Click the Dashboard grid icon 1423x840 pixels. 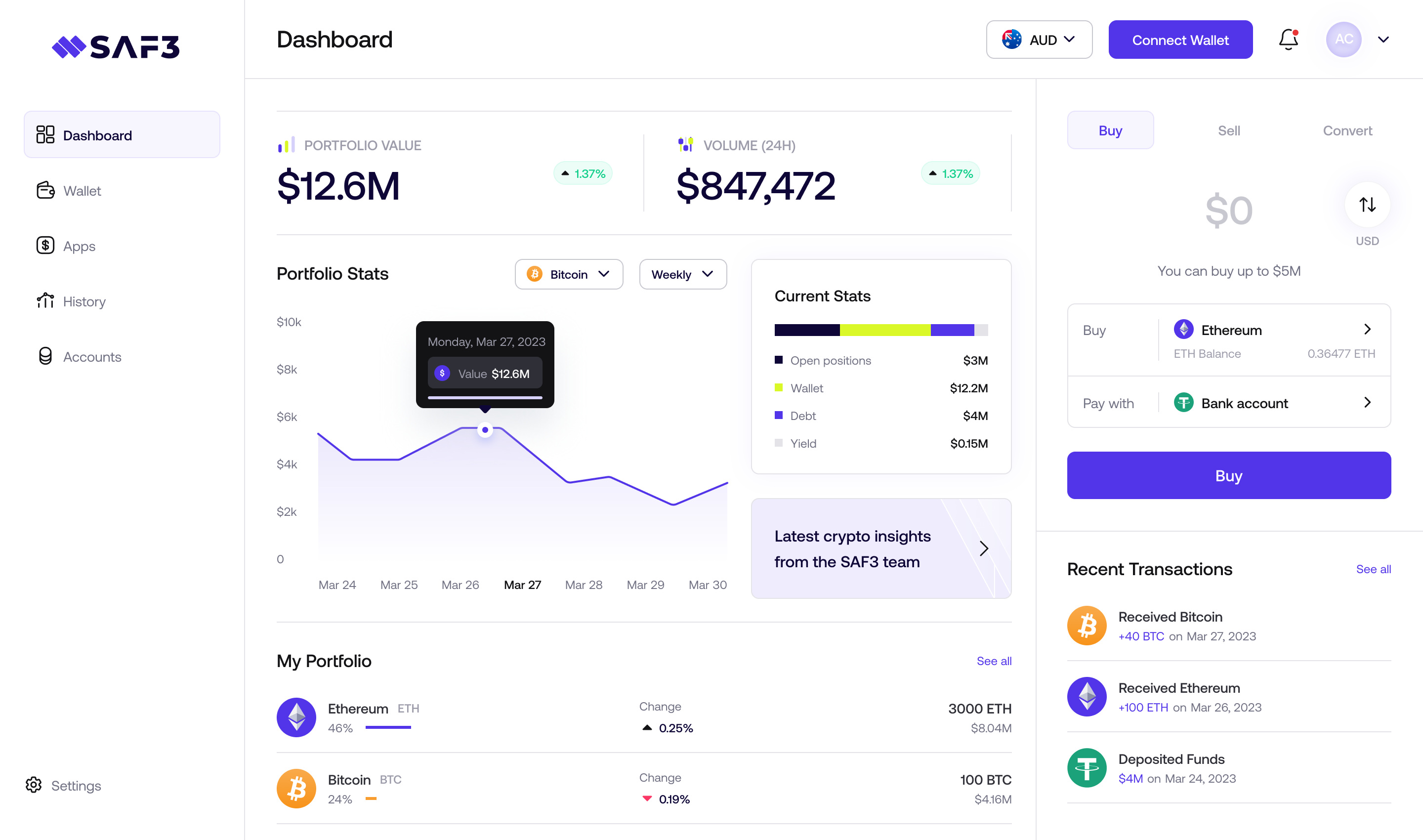[45, 135]
